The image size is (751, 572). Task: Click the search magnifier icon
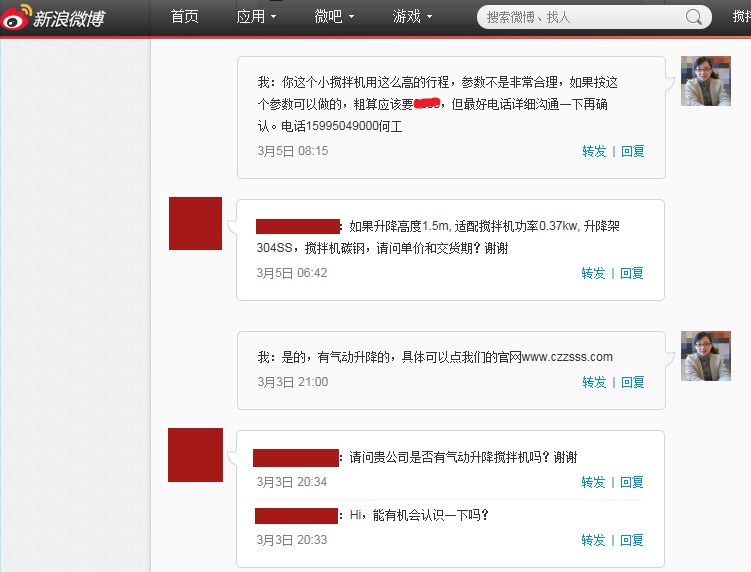coord(692,17)
